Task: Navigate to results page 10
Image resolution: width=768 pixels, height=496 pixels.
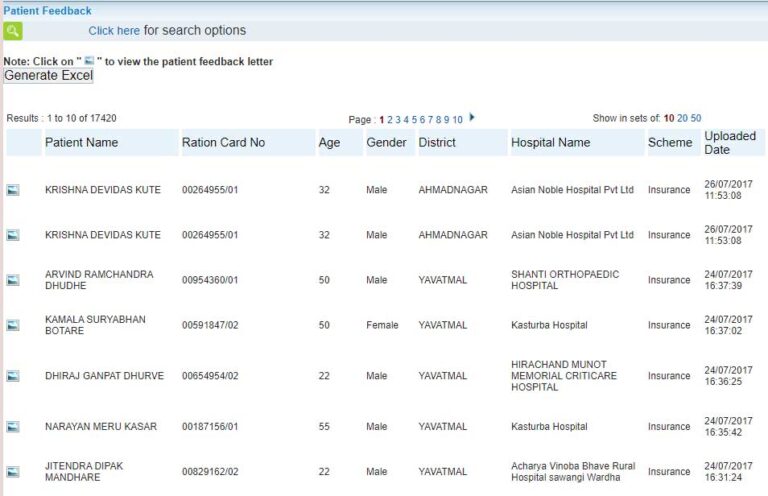Action: pyautogui.click(x=457, y=119)
